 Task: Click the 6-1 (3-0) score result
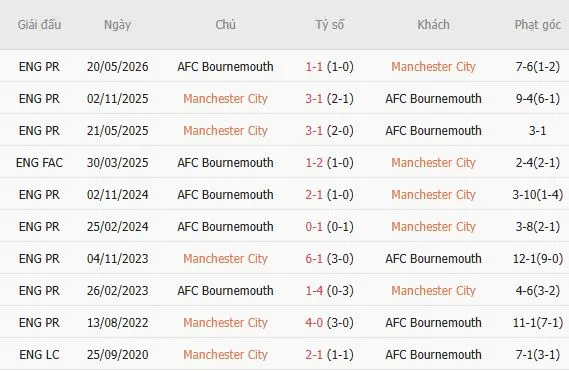(x=329, y=258)
